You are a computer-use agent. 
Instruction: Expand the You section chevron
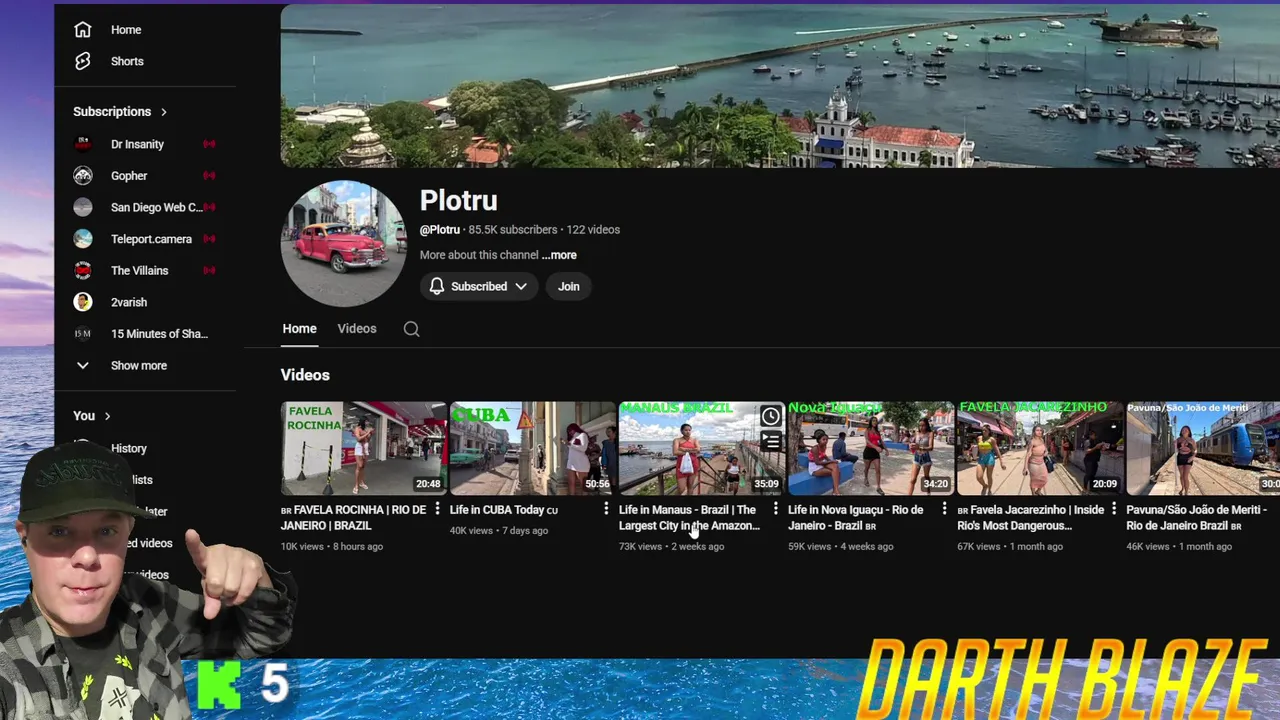tap(107, 416)
